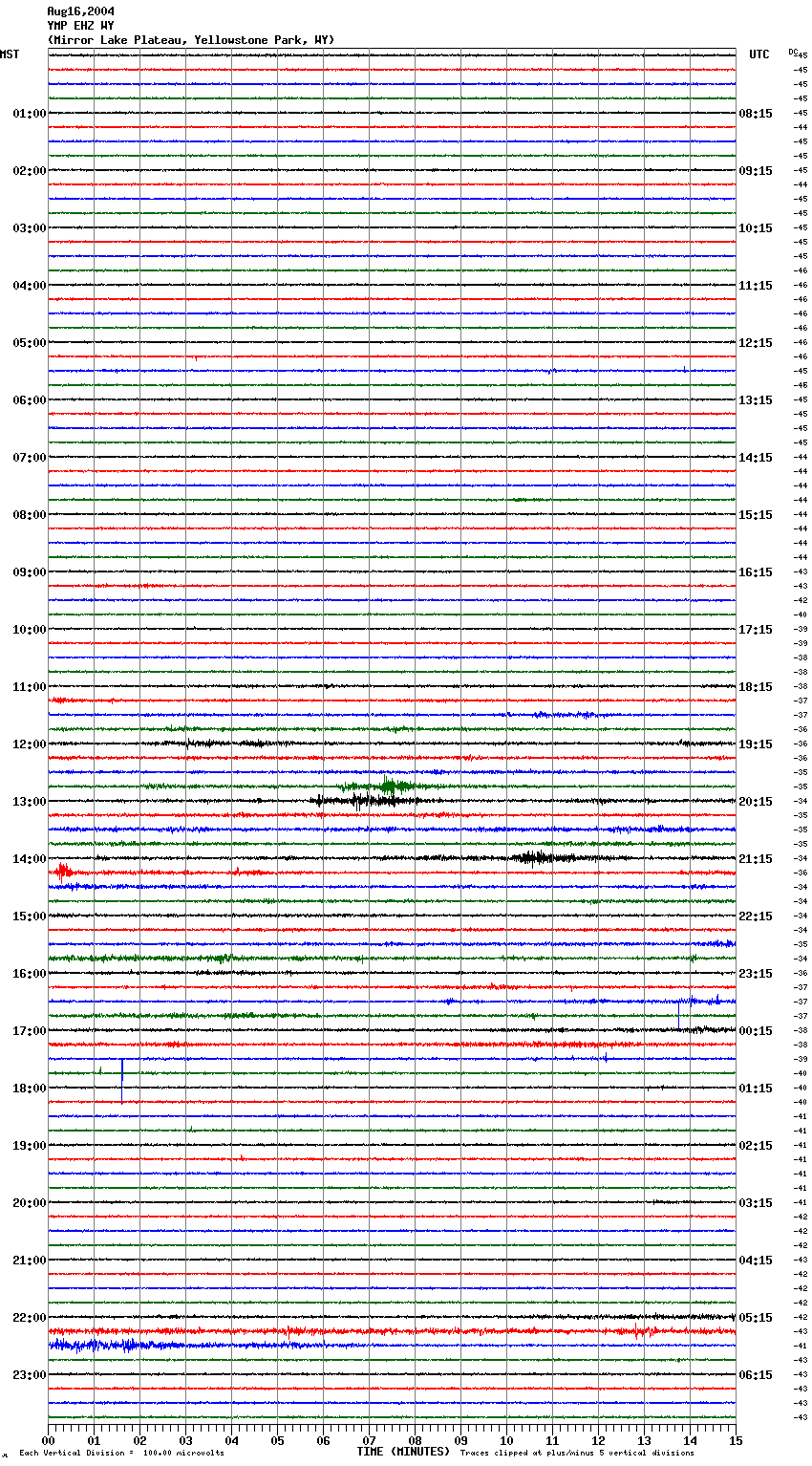Select the '17:00' MST hour label

click(30, 1031)
